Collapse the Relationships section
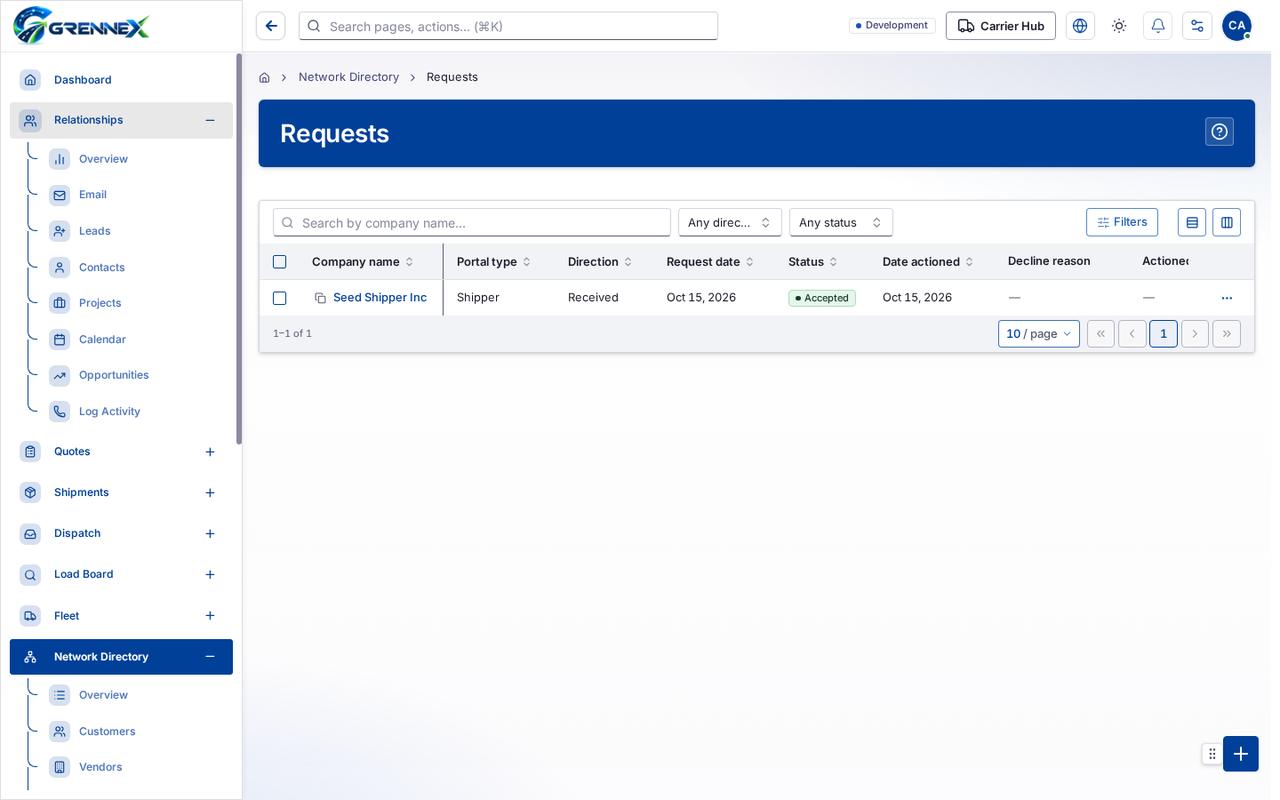The height and width of the screenshot is (800, 1280). [210, 120]
